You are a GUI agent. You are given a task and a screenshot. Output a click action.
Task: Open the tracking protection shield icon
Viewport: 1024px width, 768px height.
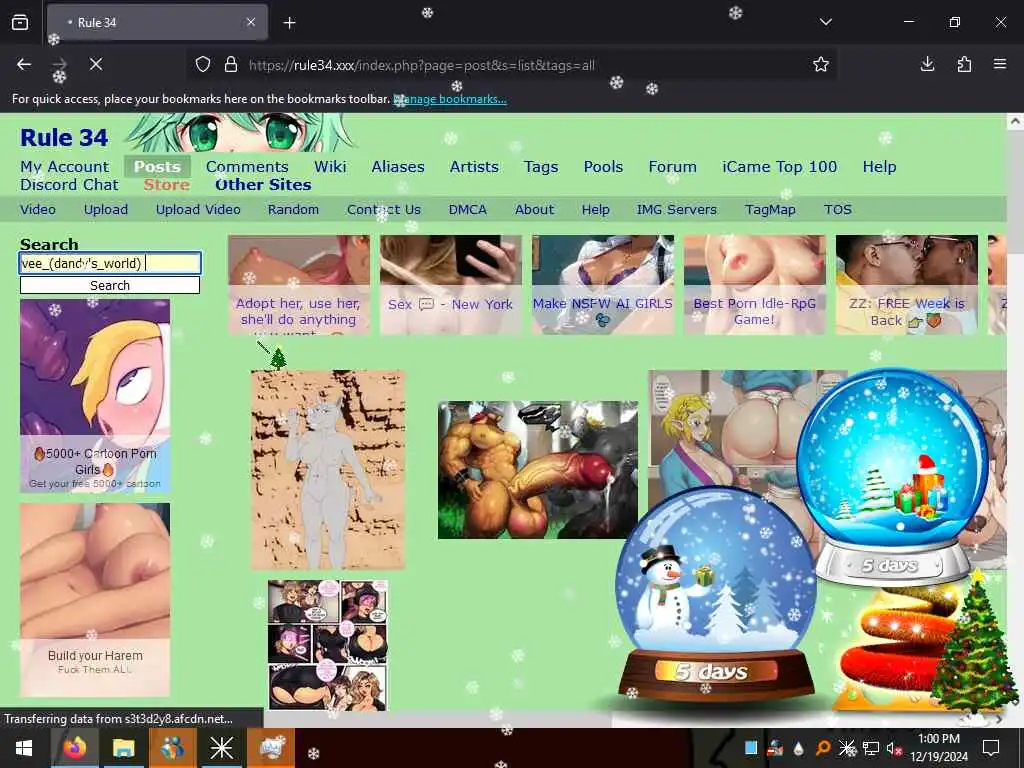(x=203, y=64)
